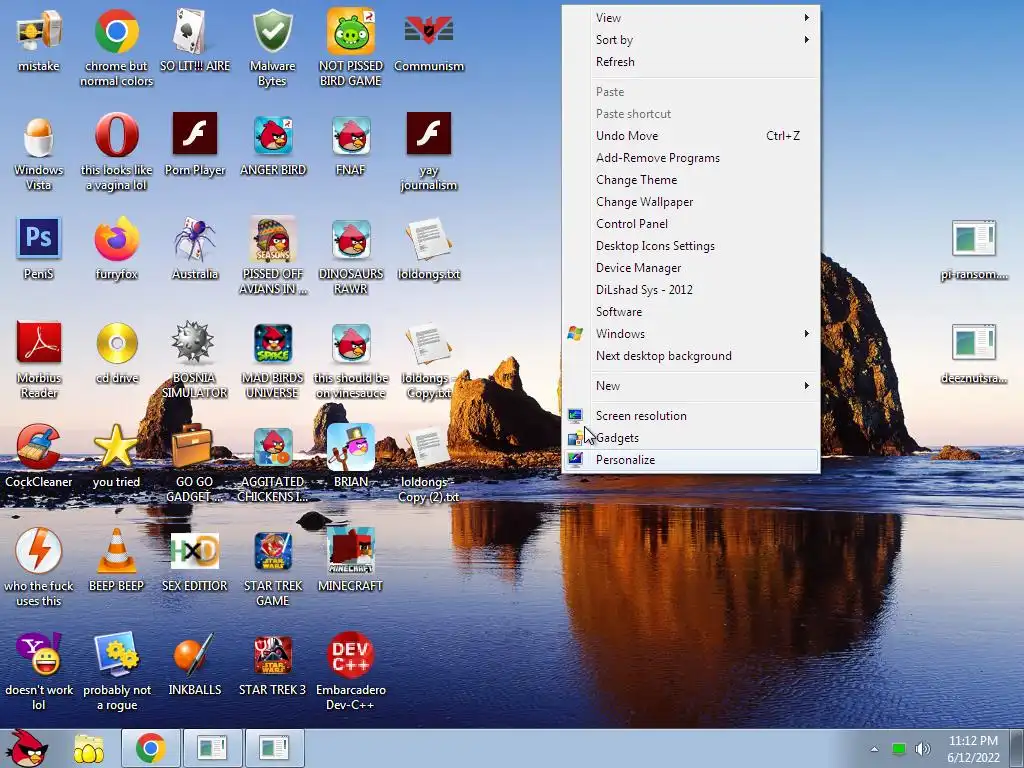Viewport: 1024px width, 768px height.
Task: Click the 'yay journalism' Flash icon
Action: click(428, 152)
